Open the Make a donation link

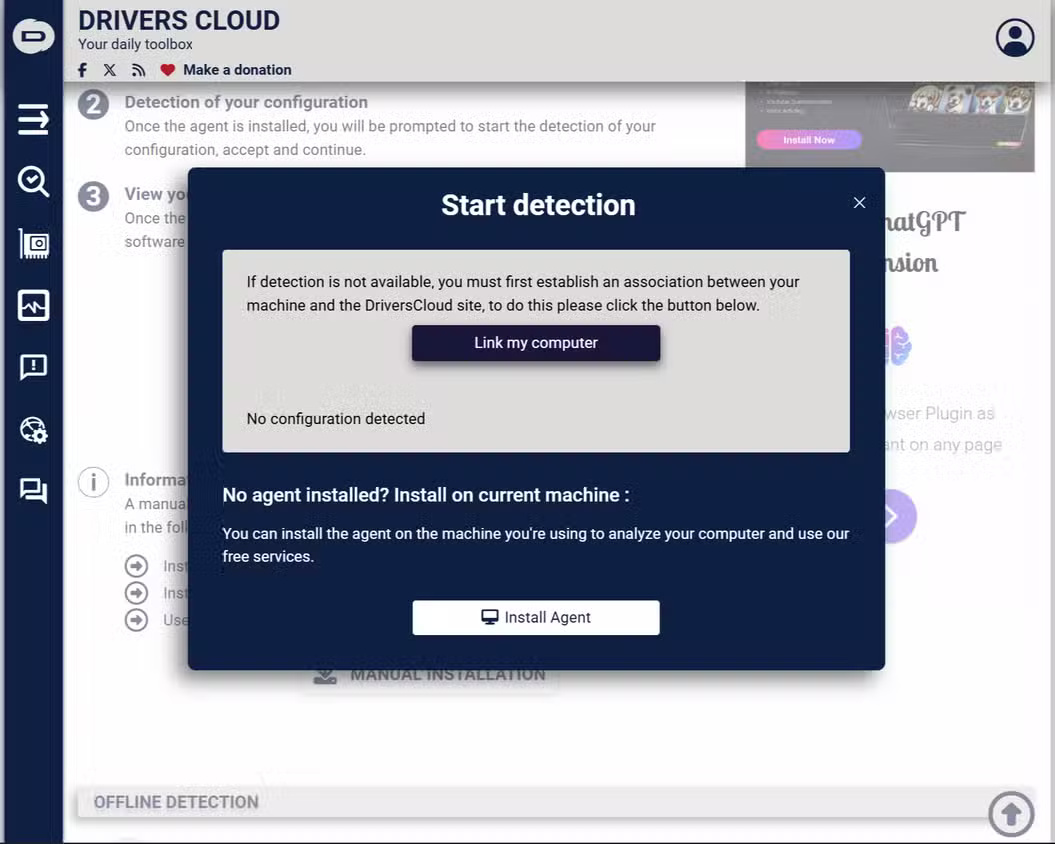tap(238, 70)
